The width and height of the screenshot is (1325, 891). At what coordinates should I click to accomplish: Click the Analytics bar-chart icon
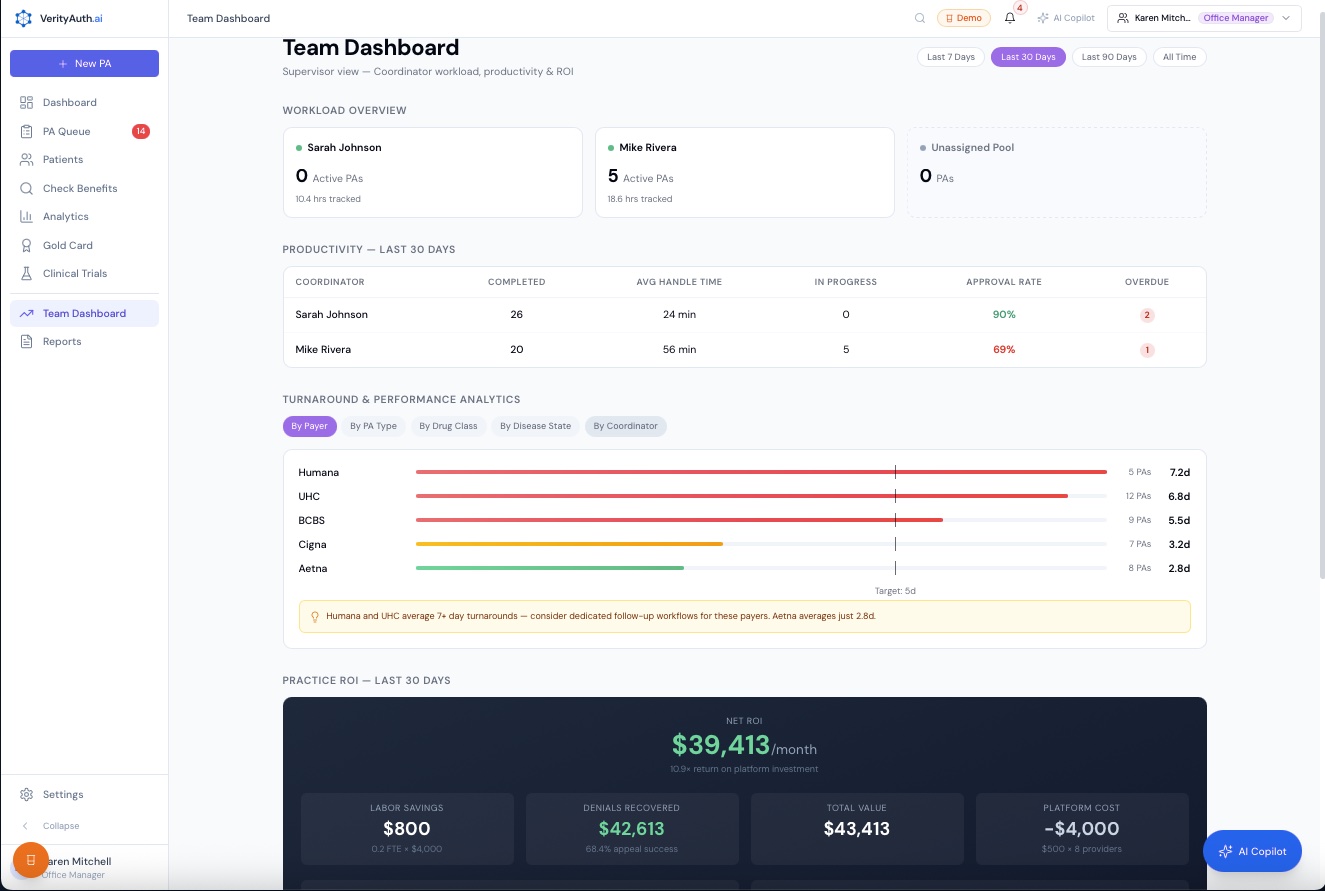pos(27,216)
